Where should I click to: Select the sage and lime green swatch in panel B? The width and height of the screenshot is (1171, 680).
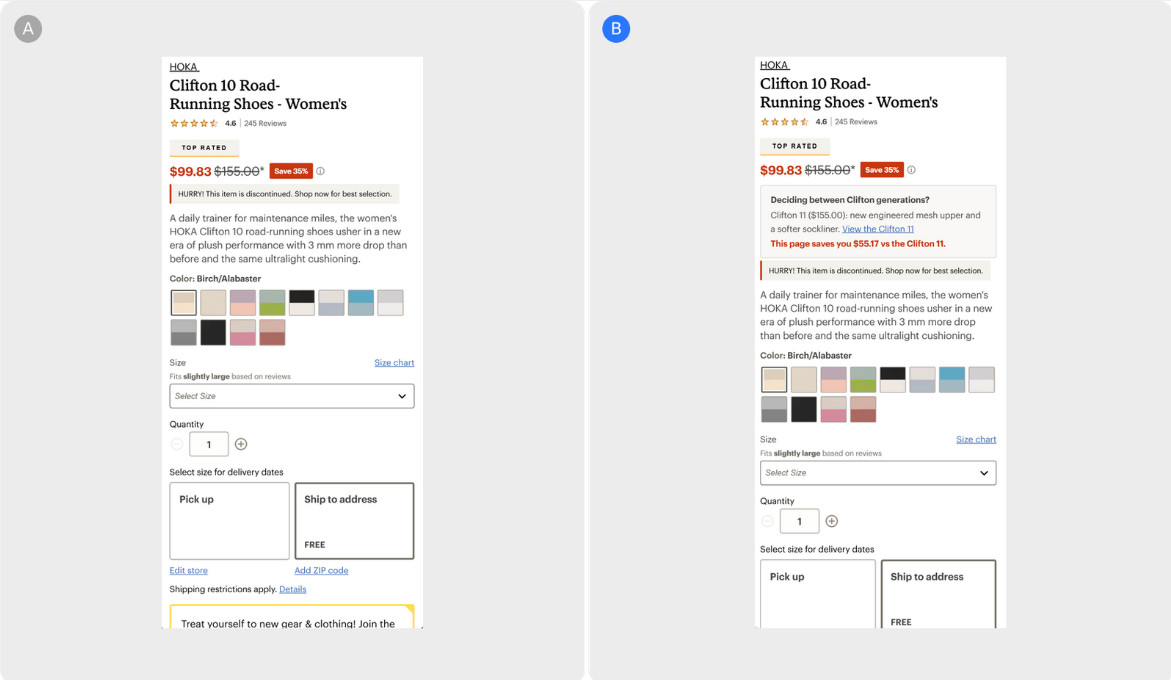[x=863, y=379]
